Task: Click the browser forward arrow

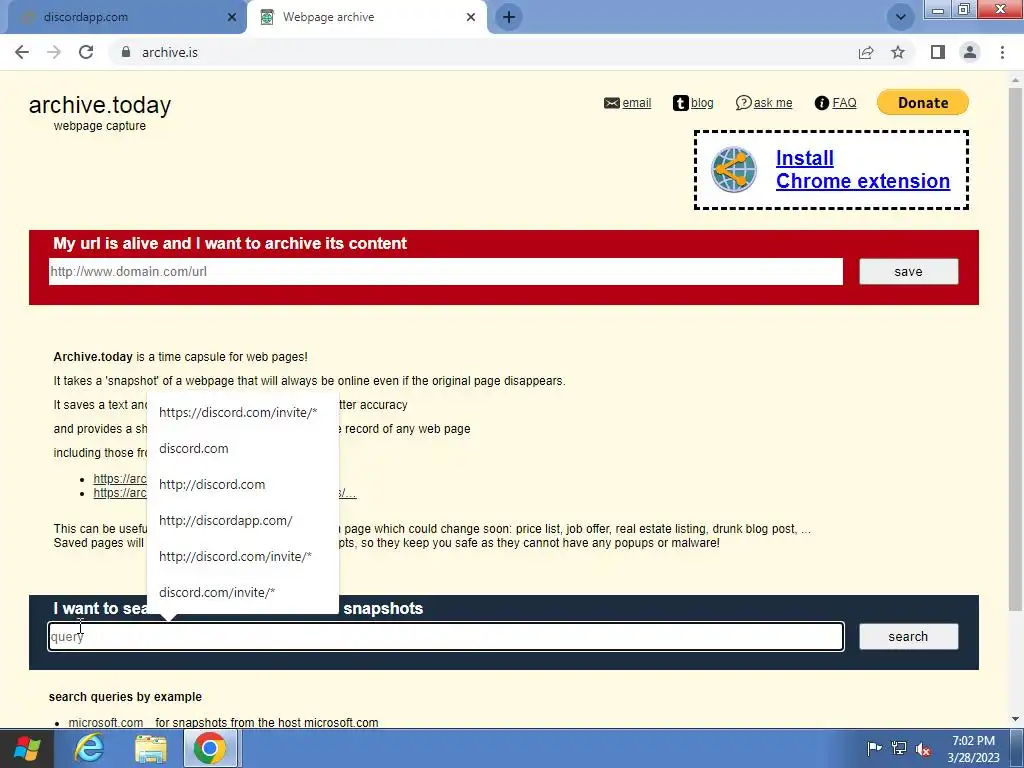Action: [54, 52]
